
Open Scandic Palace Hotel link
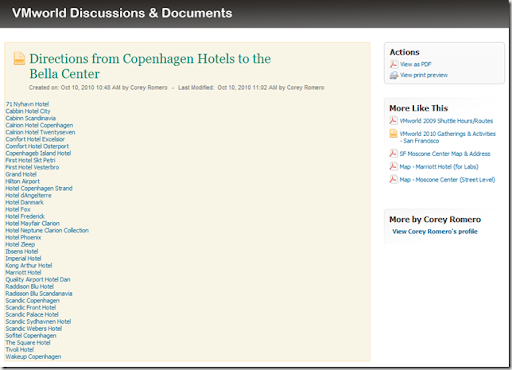coord(32,314)
